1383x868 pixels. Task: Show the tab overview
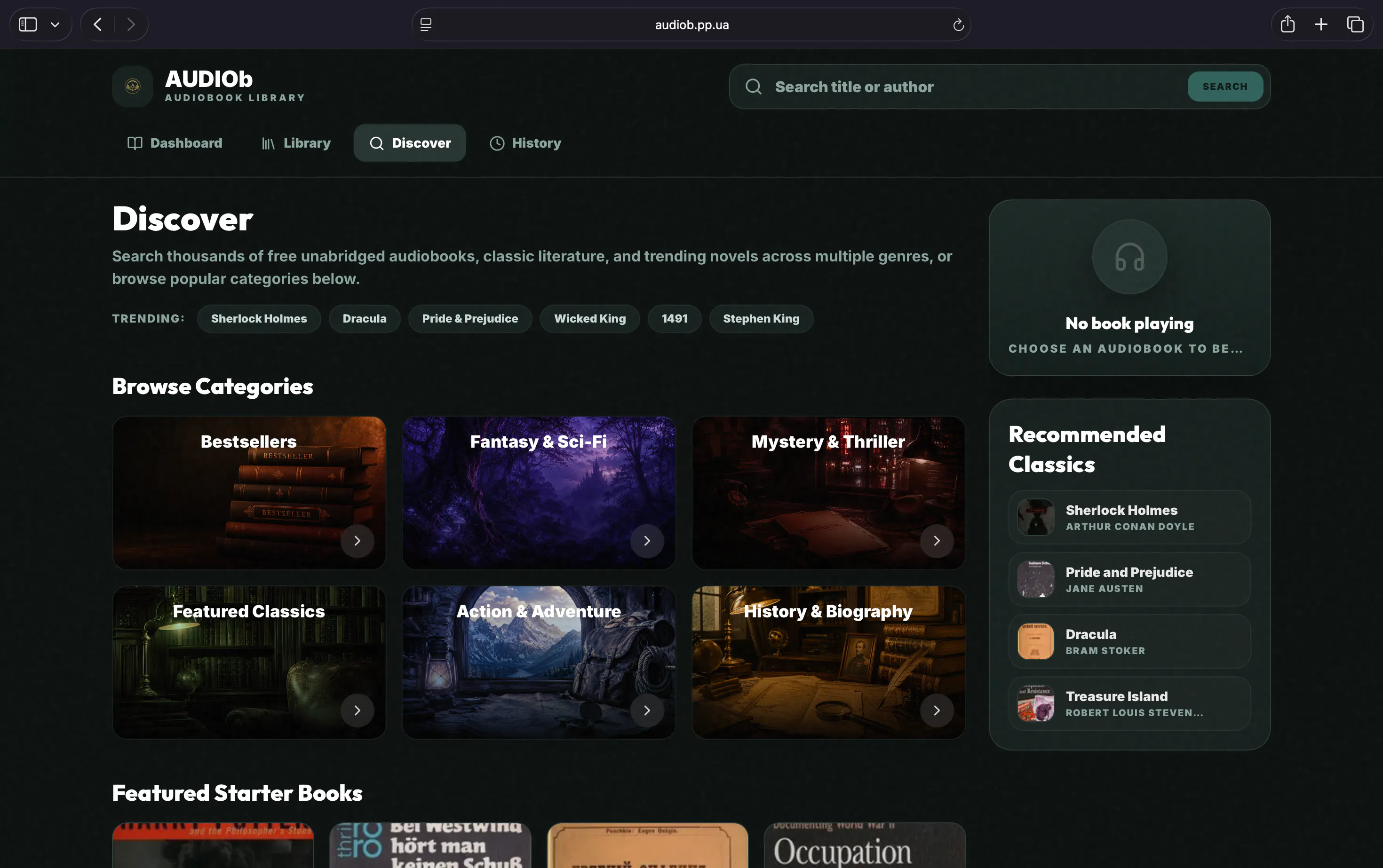coord(1355,24)
